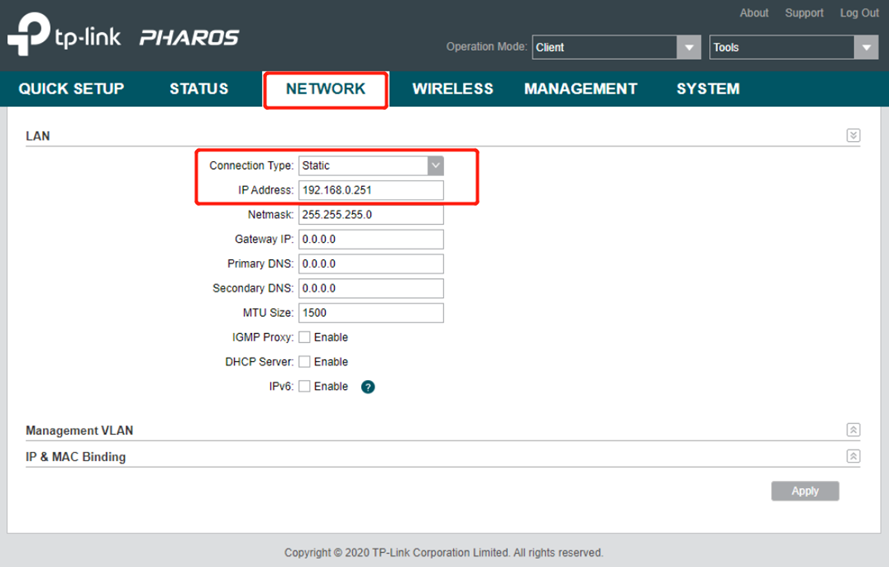The width and height of the screenshot is (889, 567).
Task: Switch to the Status tab
Action: (x=199, y=89)
